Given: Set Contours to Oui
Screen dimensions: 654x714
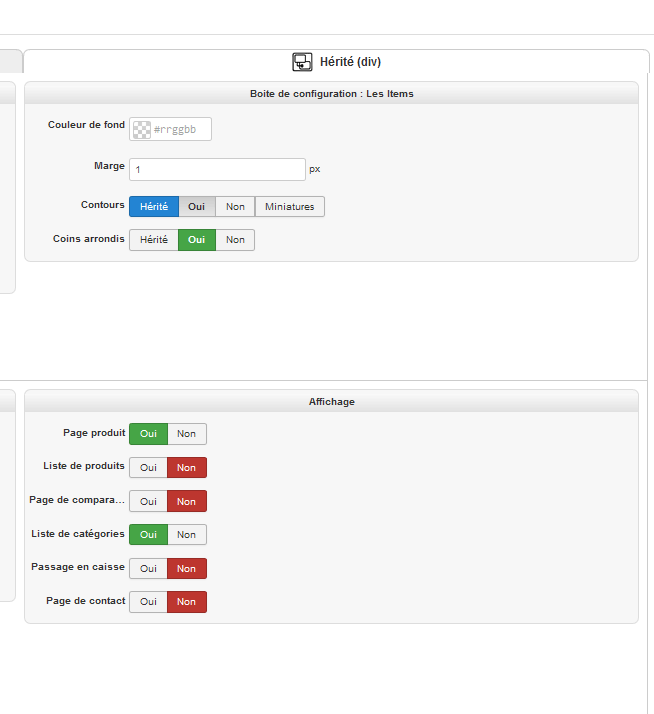Looking at the screenshot, I should click(197, 207).
